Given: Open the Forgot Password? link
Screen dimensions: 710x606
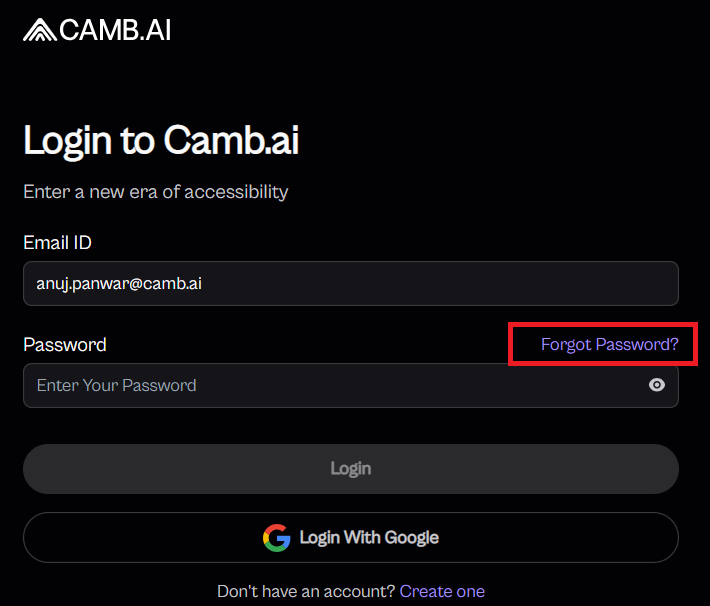Looking at the screenshot, I should pos(609,345).
